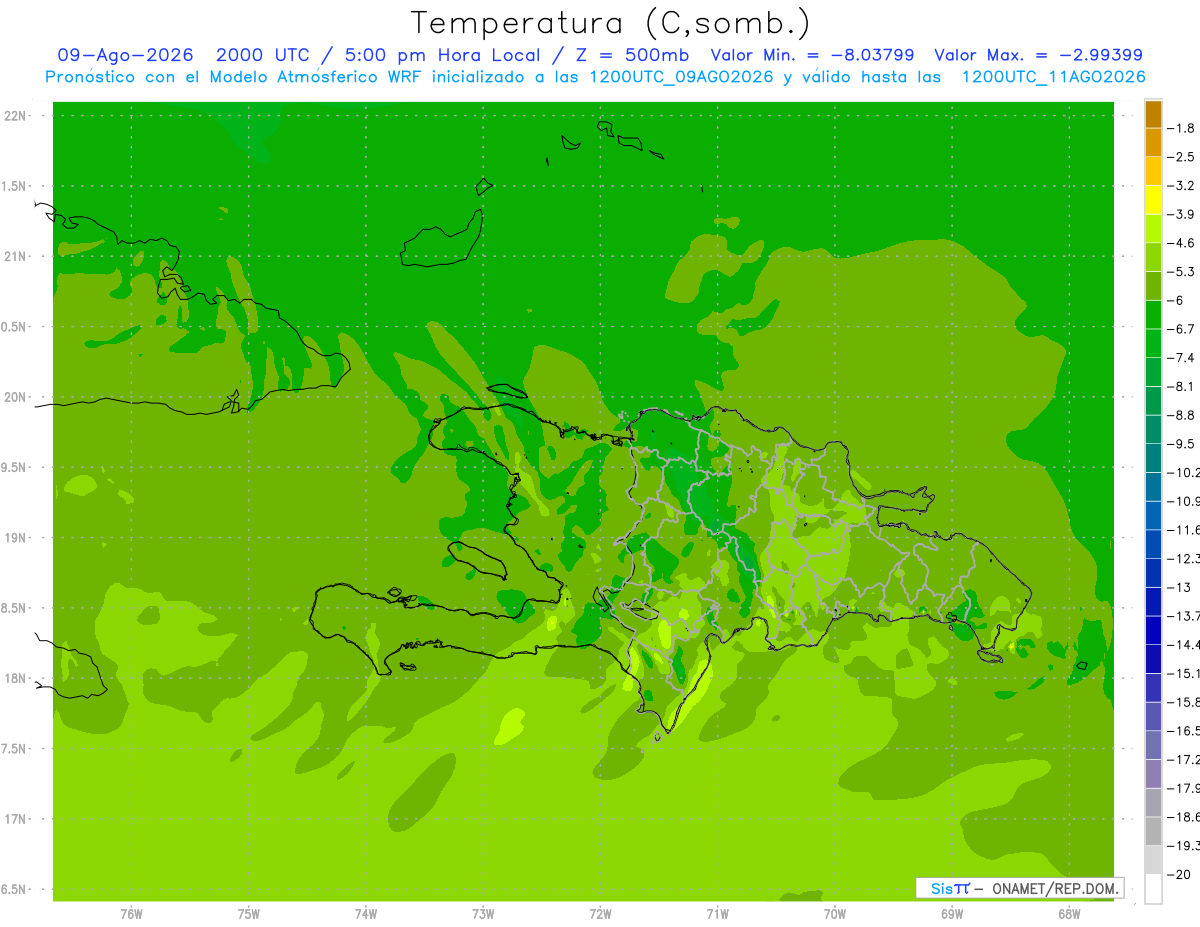Image resolution: width=1200 pixels, height=927 pixels.
Task: Click the "72W" longitude label
Action: pyautogui.click(x=600, y=914)
